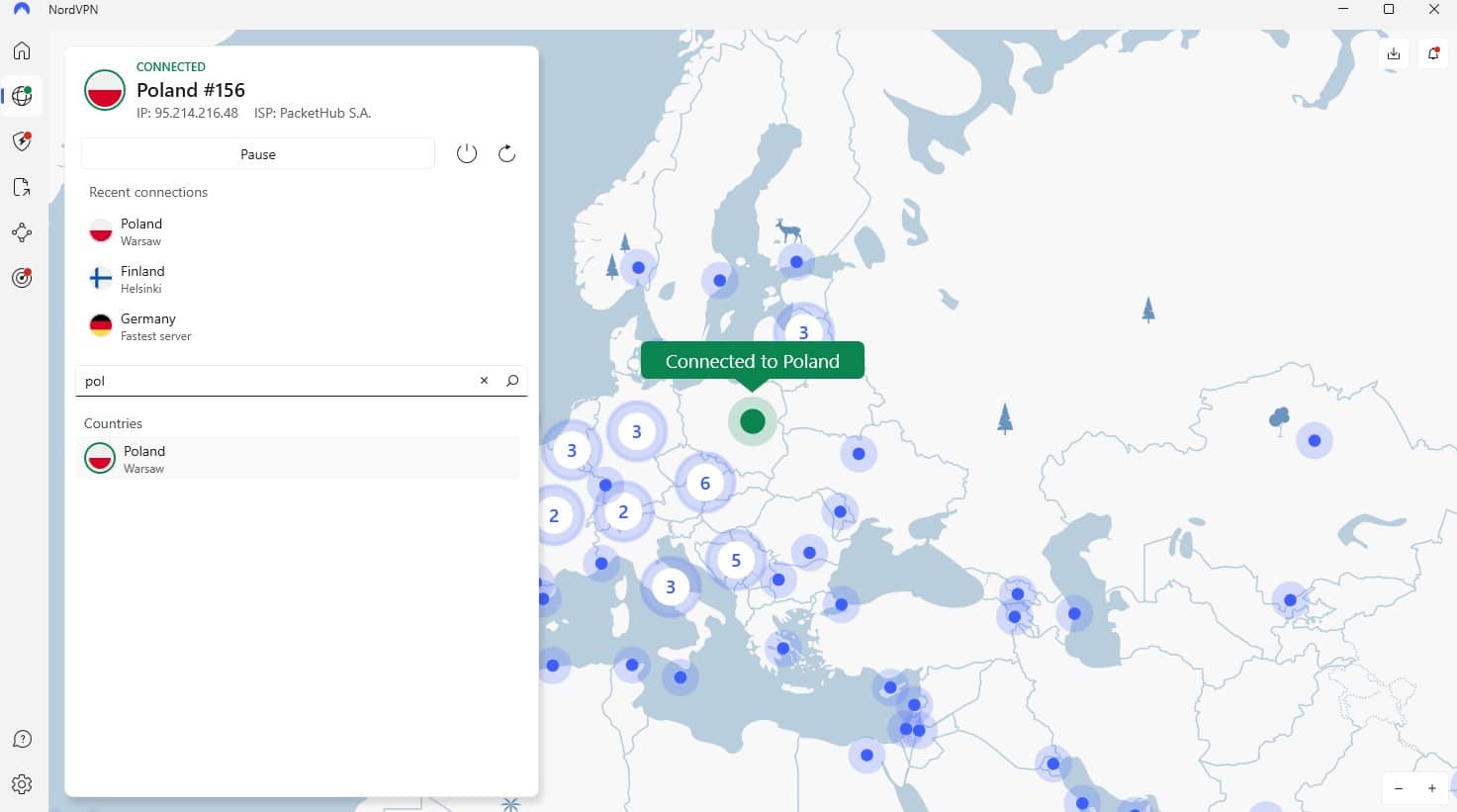The width and height of the screenshot is (1457, 812).
Task: Open the Dark Web Monitor target icon
Action: (x=22, y=278)
